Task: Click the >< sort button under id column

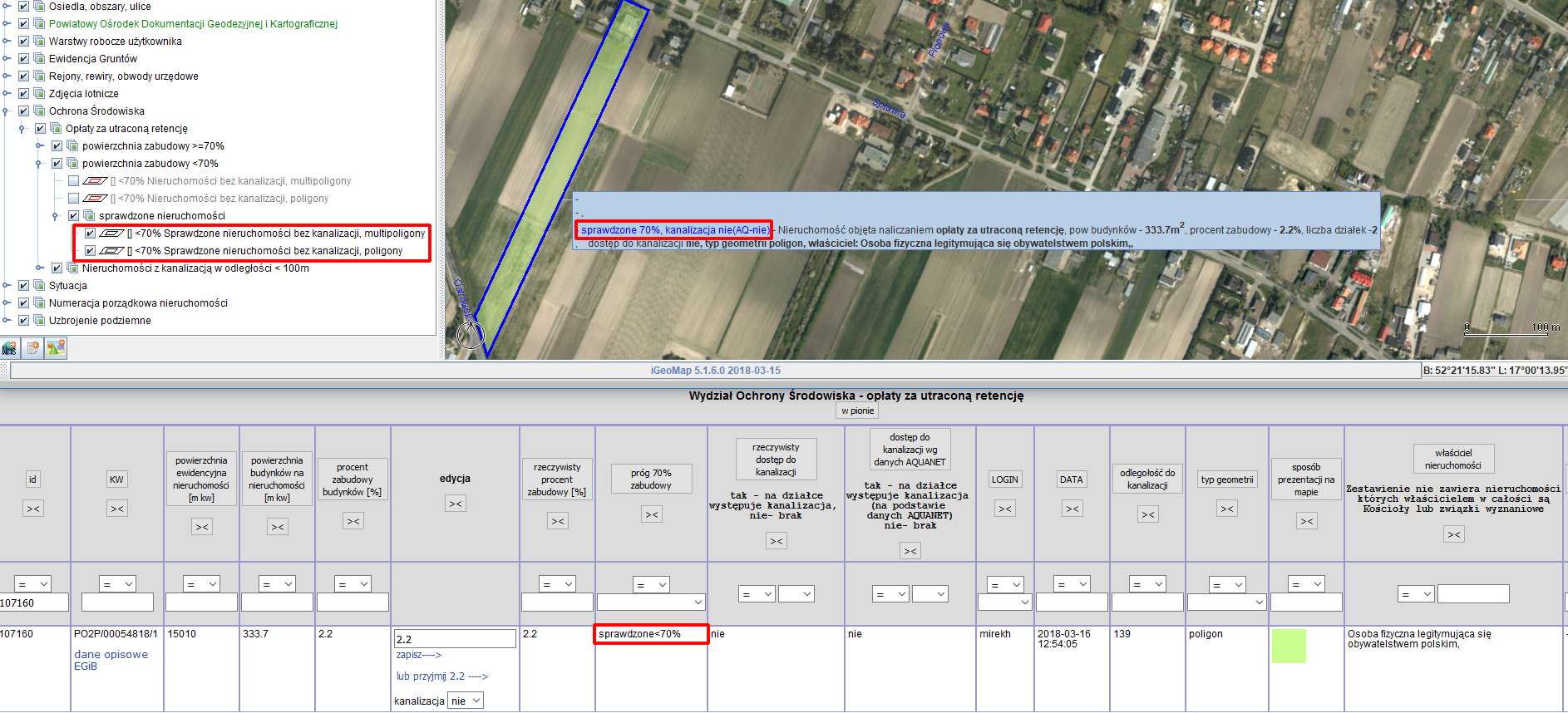Action: click(x=33, y=509)
